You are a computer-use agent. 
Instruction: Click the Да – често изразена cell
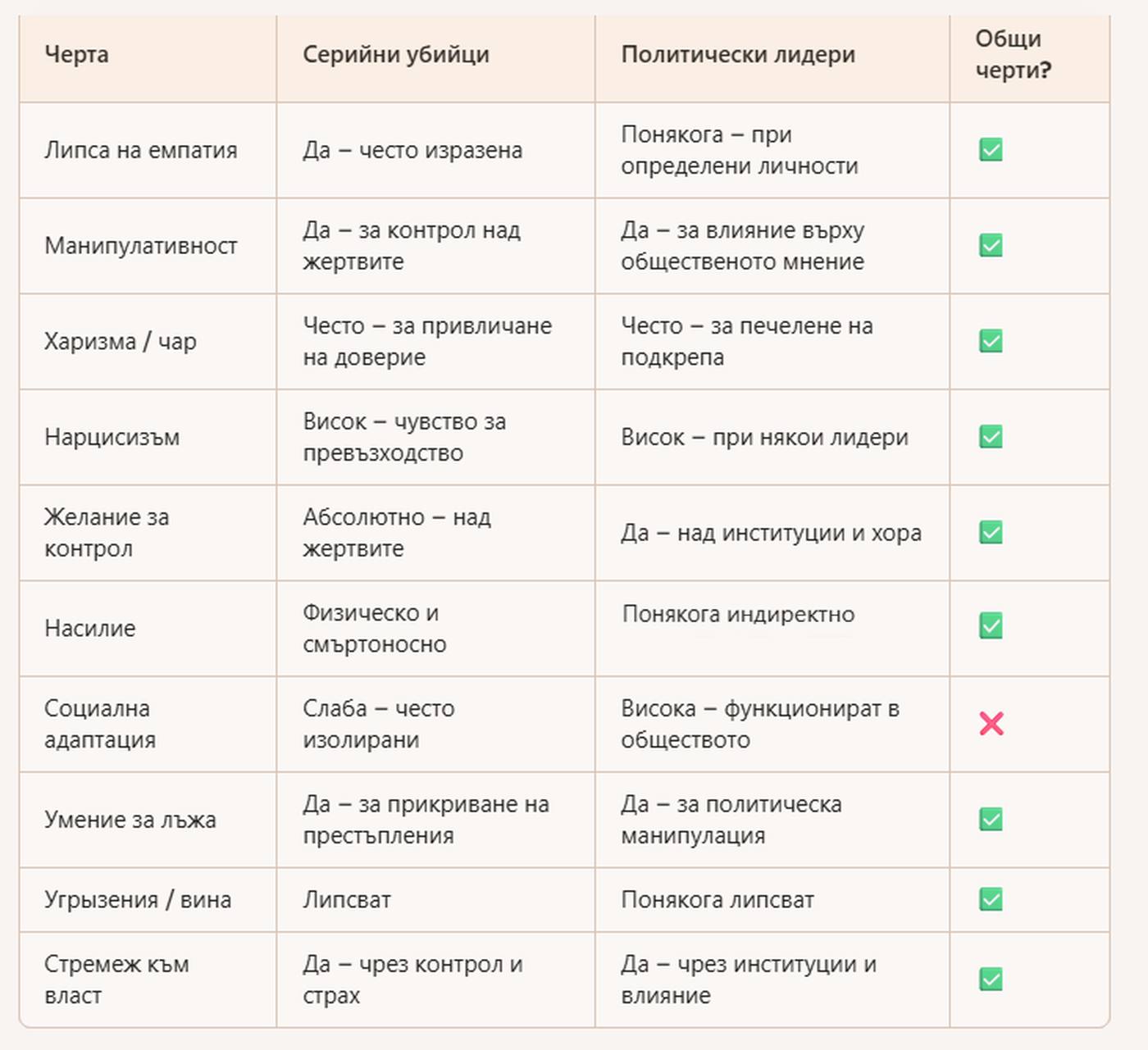[412, 151]
